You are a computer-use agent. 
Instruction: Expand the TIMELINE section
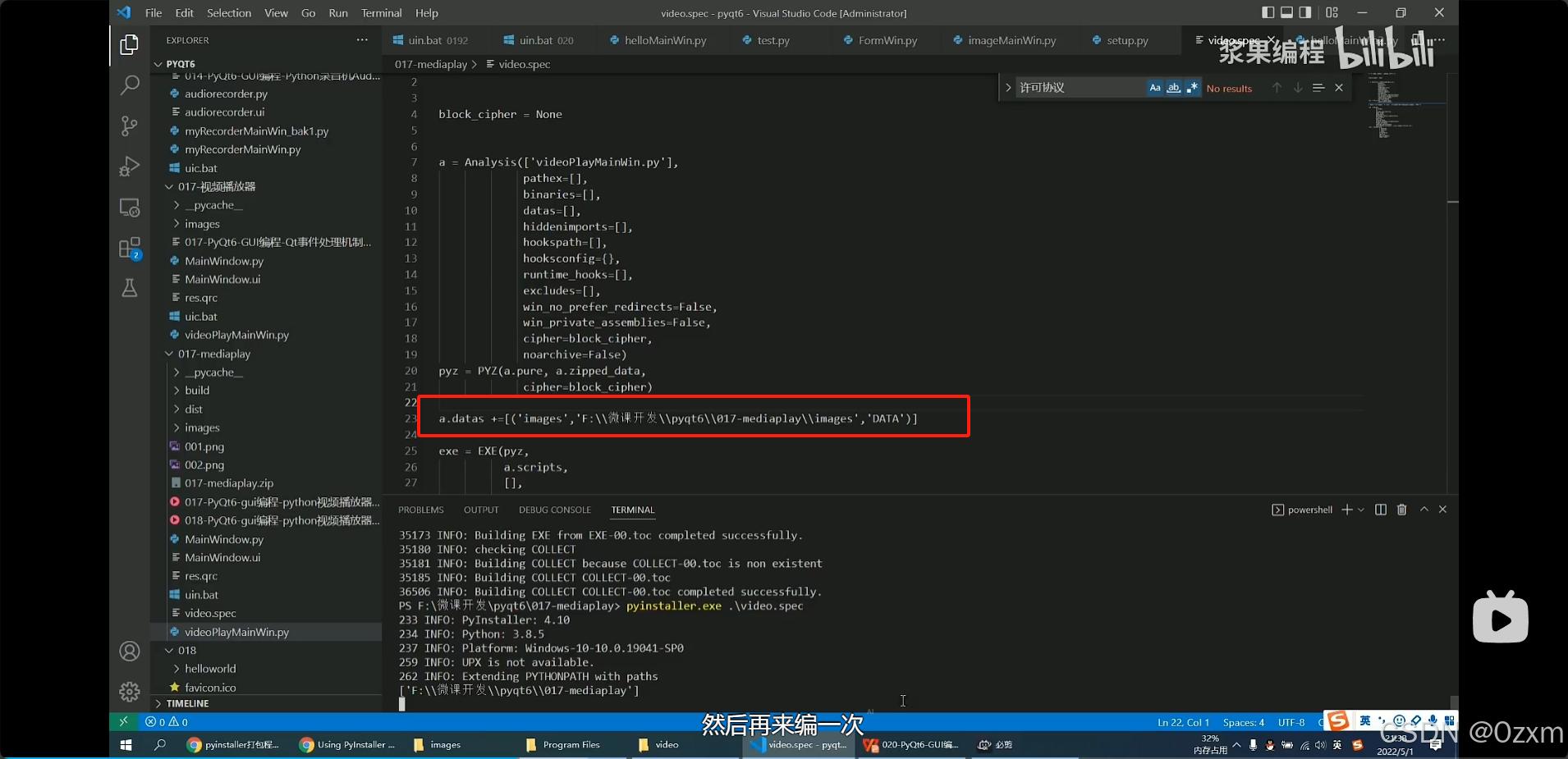(x=187, y=703)
